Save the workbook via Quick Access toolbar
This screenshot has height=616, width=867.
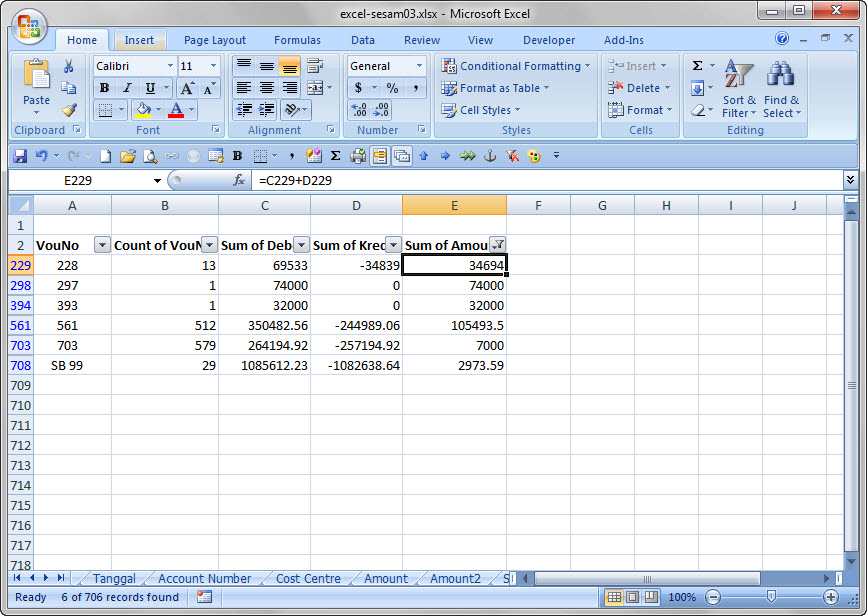[21, 155]
